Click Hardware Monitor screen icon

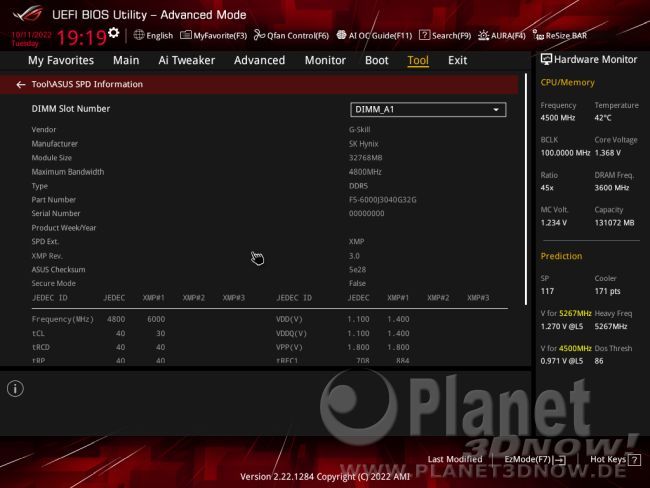click(546, 59)
